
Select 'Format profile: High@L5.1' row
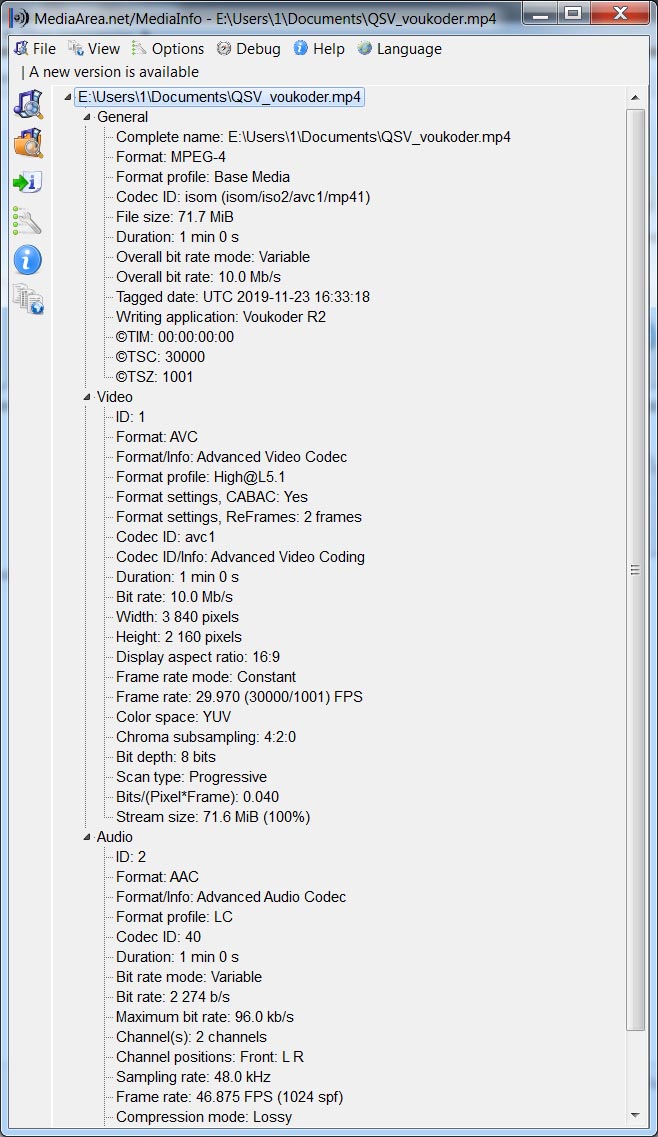coord(201,477)
